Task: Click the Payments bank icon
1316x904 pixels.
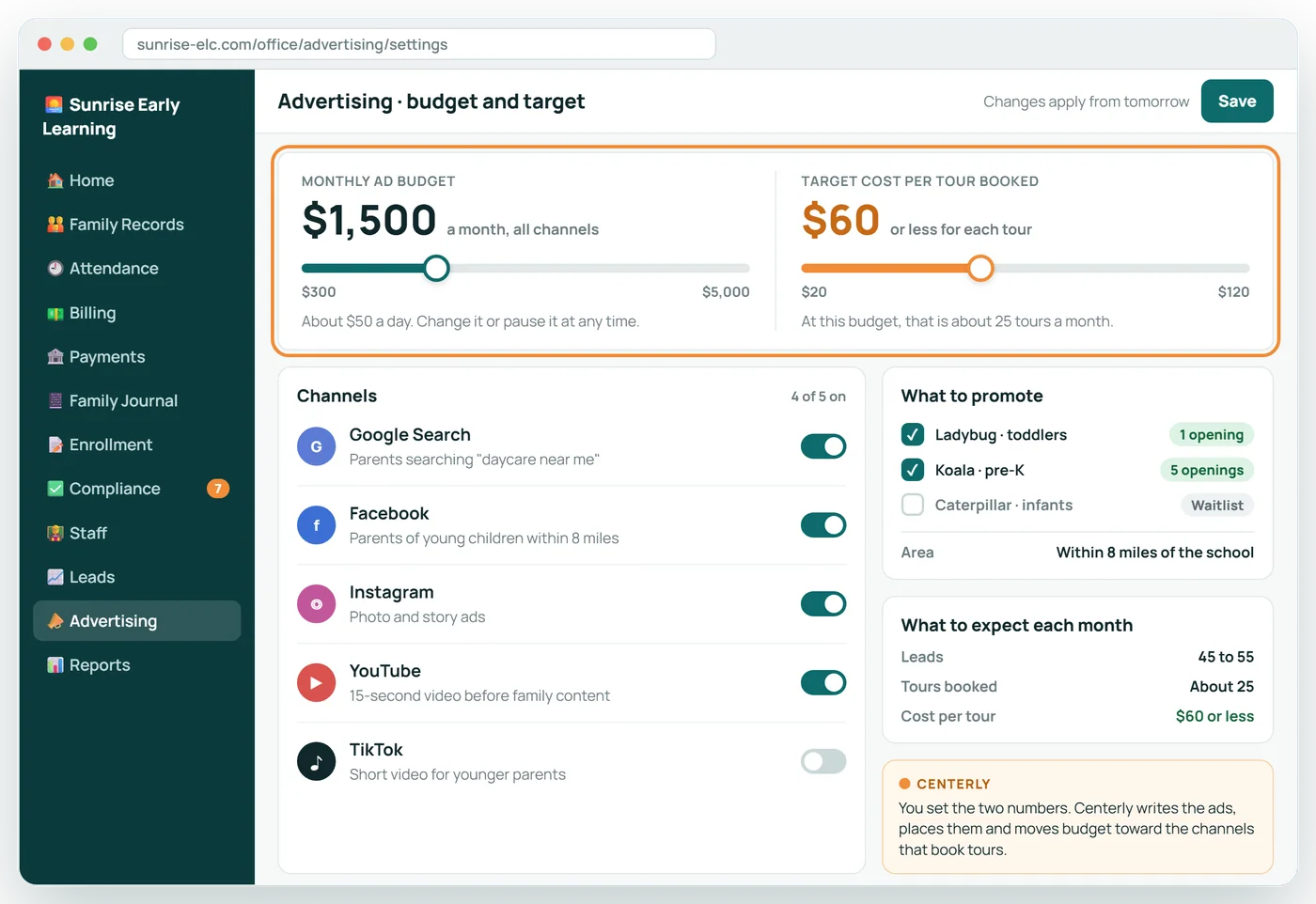Action: pos(55,357)
